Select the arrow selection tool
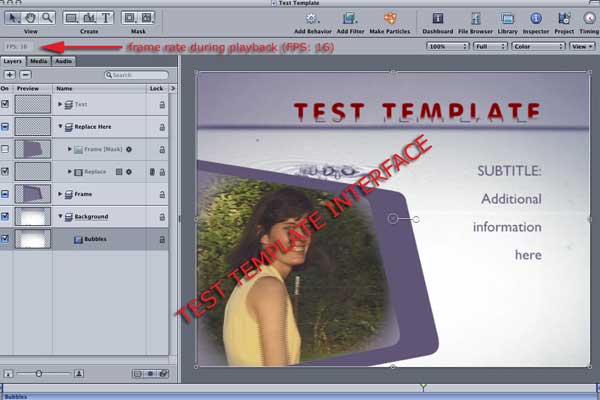Screen dimensions: 600x400 click(x=13, y=17)
